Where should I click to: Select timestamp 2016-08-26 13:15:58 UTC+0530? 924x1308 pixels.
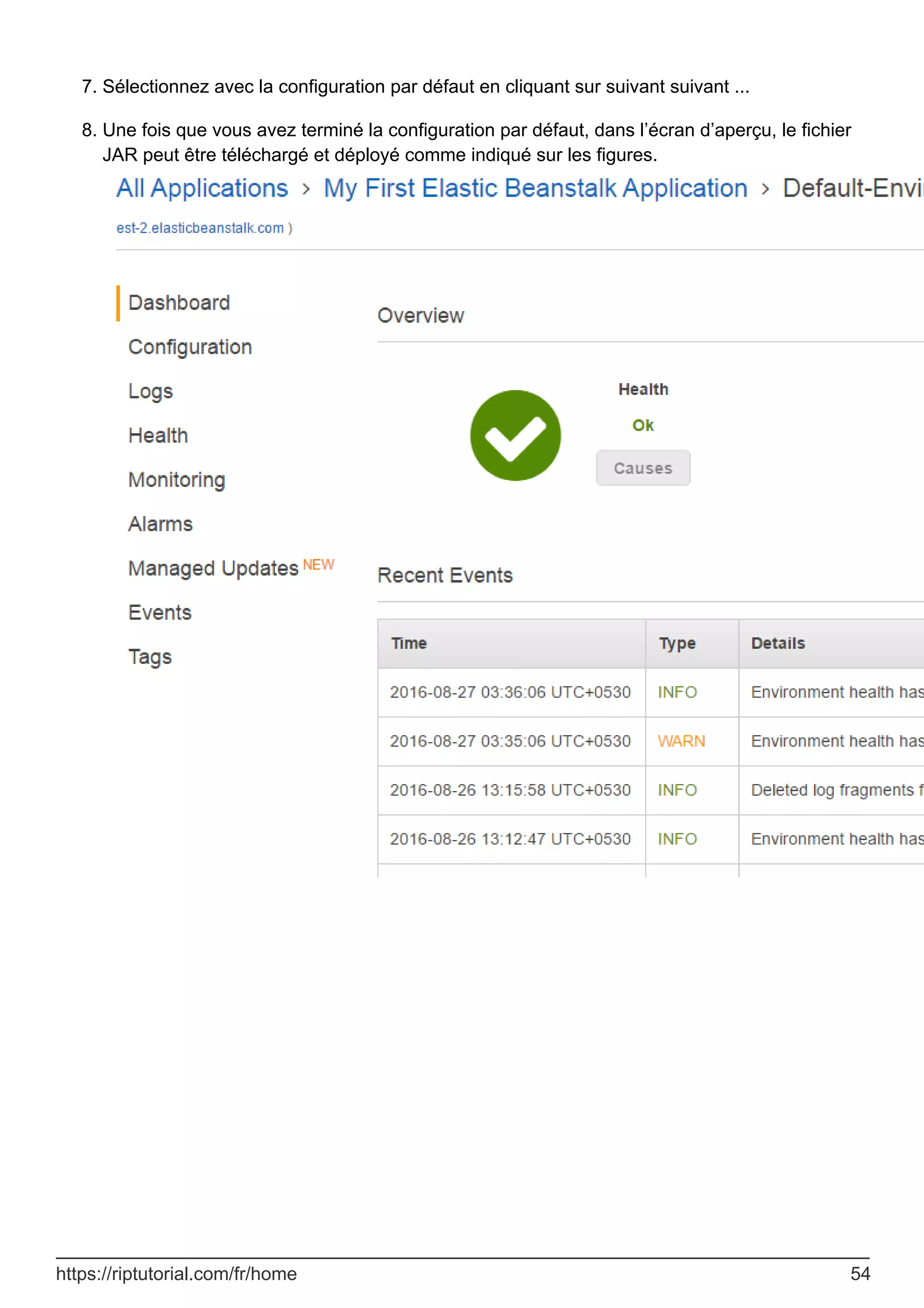tap(510, 790)
